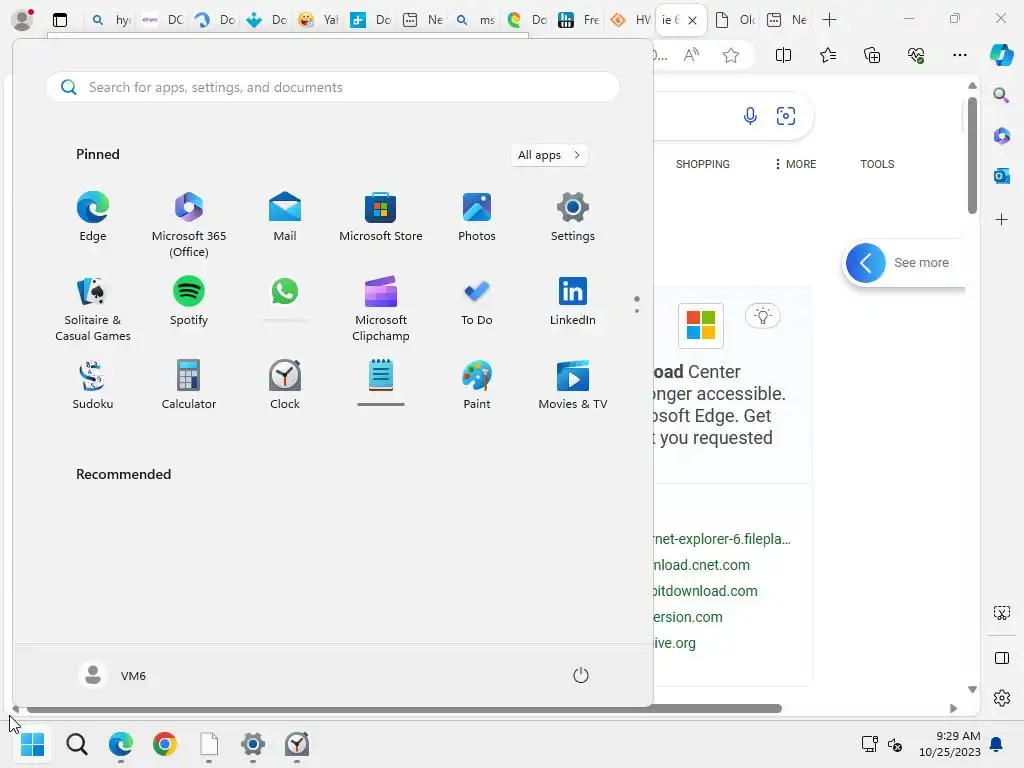Click the muted volume tray icon
The width and height of the screenshot is (1024, 768).
pos(895,744)
